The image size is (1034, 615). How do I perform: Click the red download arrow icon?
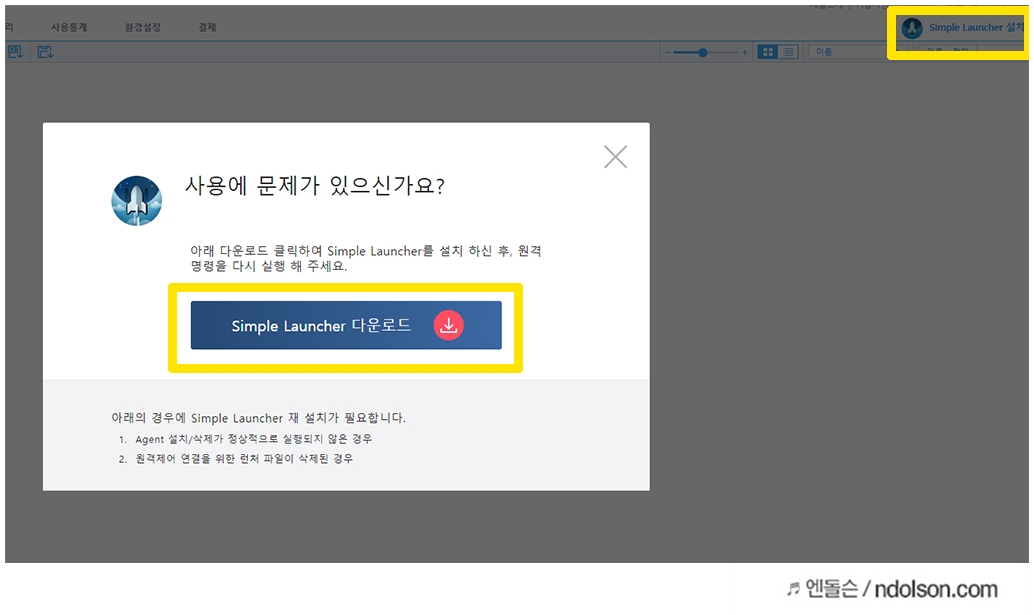(x=448, y=325)
